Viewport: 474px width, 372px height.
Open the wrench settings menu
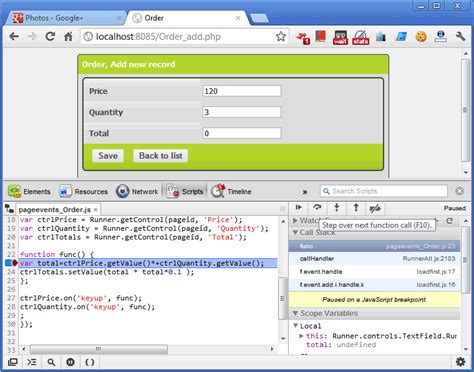coord(460,36)
